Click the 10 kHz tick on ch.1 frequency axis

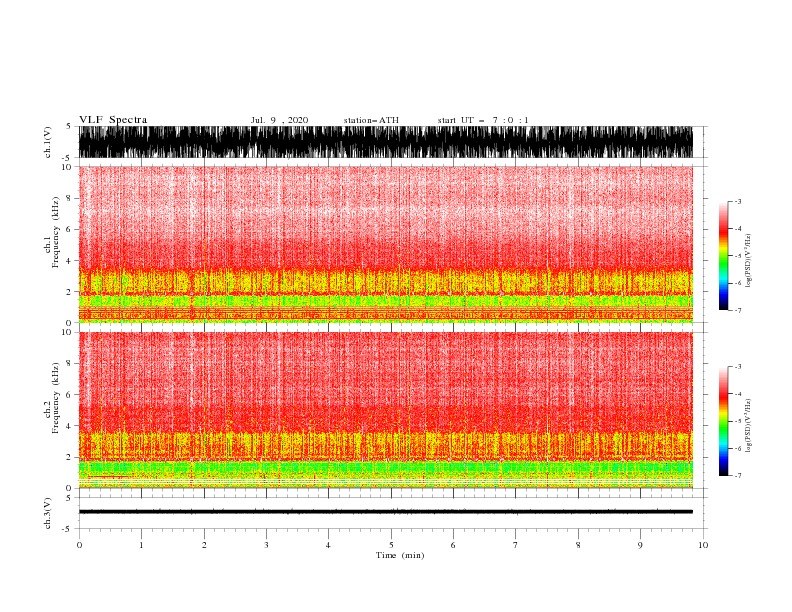(67, 167)
